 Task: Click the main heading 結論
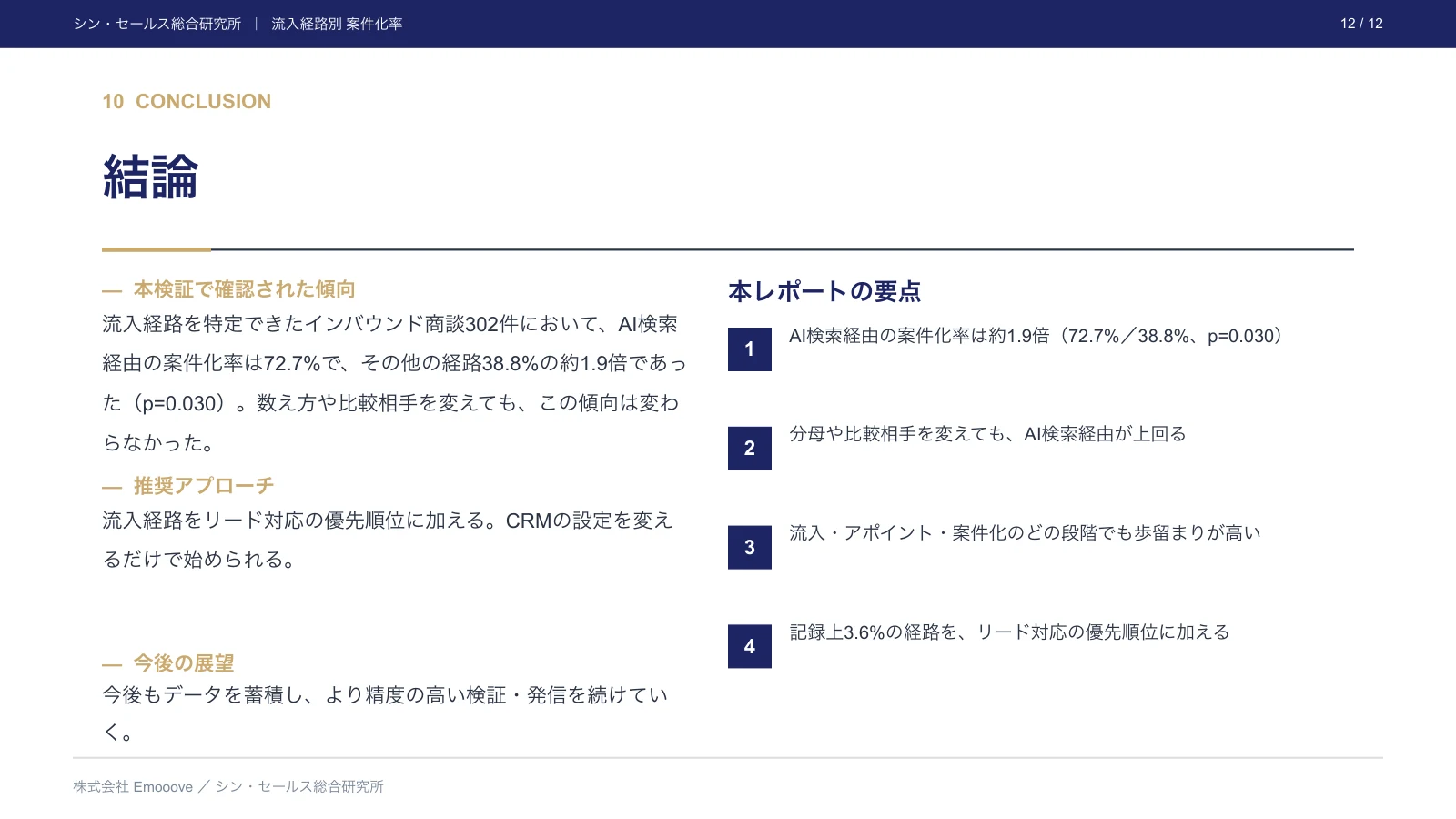[x=150, y=177]
